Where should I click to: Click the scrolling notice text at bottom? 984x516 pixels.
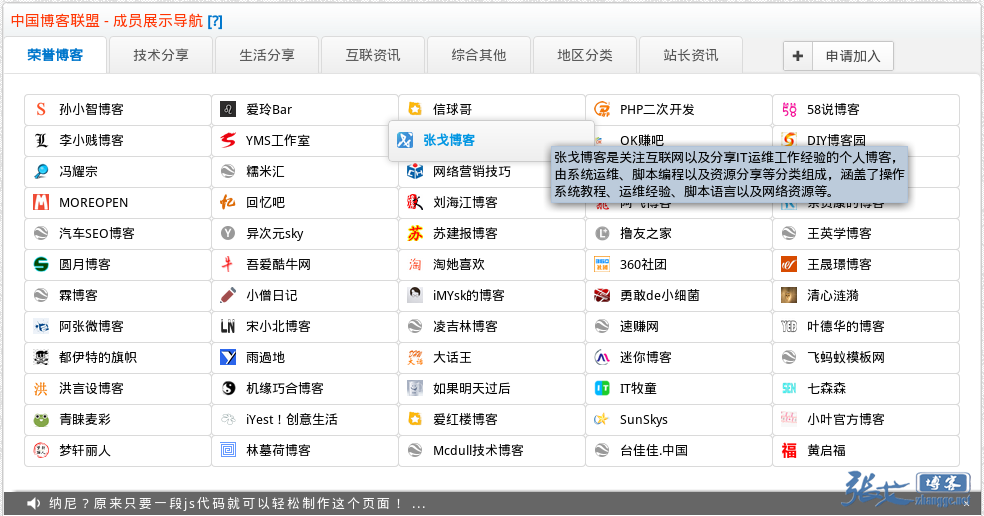point(237,503)
